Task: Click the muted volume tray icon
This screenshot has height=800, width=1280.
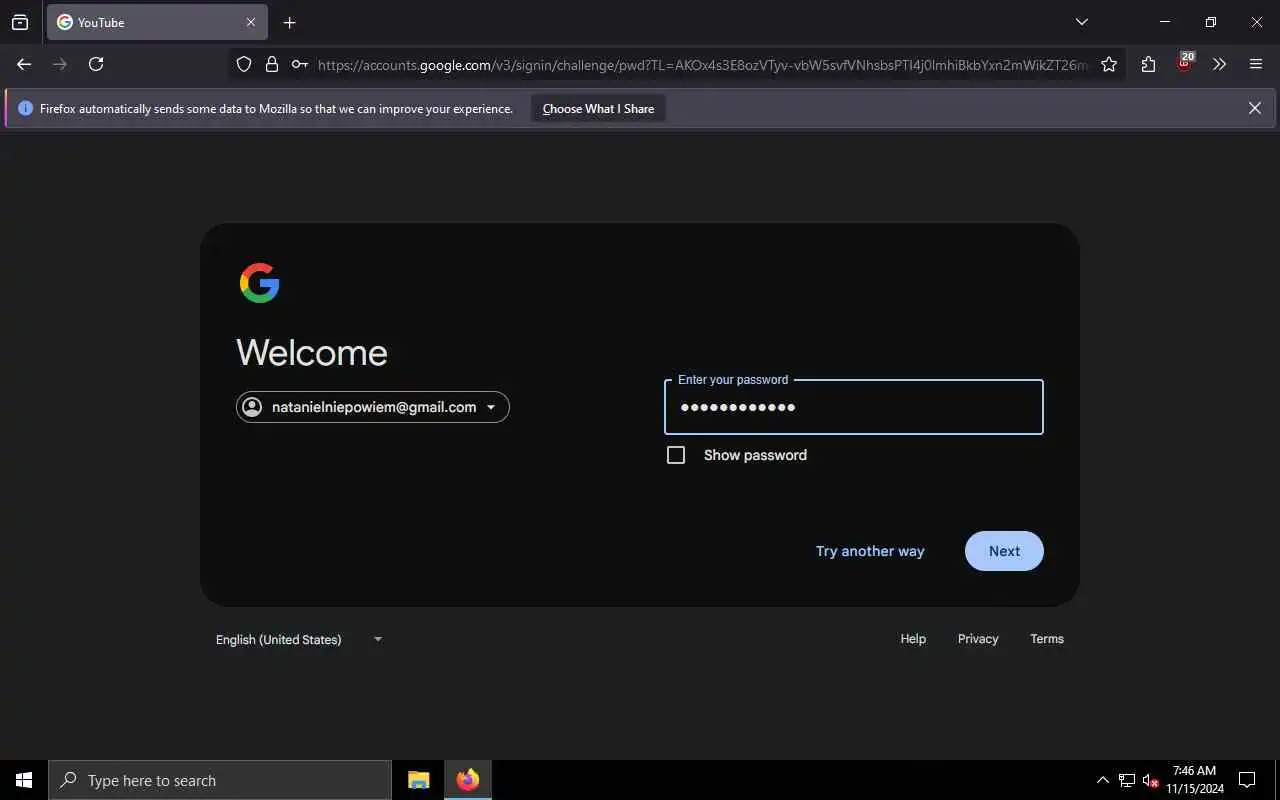Action: click(x=1150, y=780)
